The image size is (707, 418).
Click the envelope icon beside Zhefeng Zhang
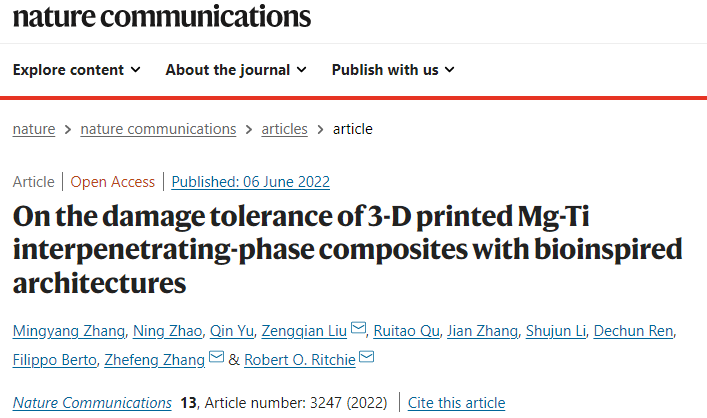tap(216, 358)
